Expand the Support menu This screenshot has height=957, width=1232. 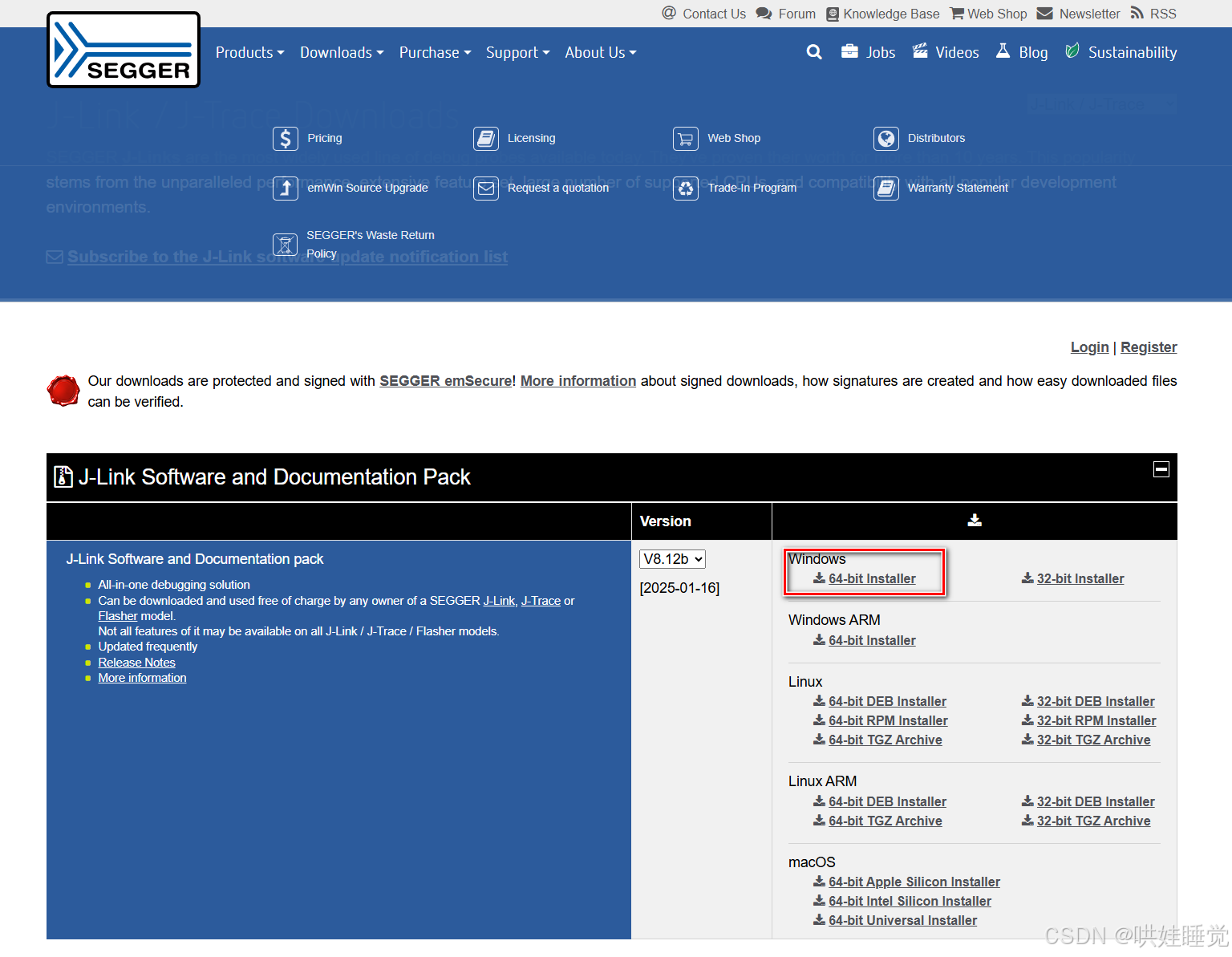click(517, 52)
